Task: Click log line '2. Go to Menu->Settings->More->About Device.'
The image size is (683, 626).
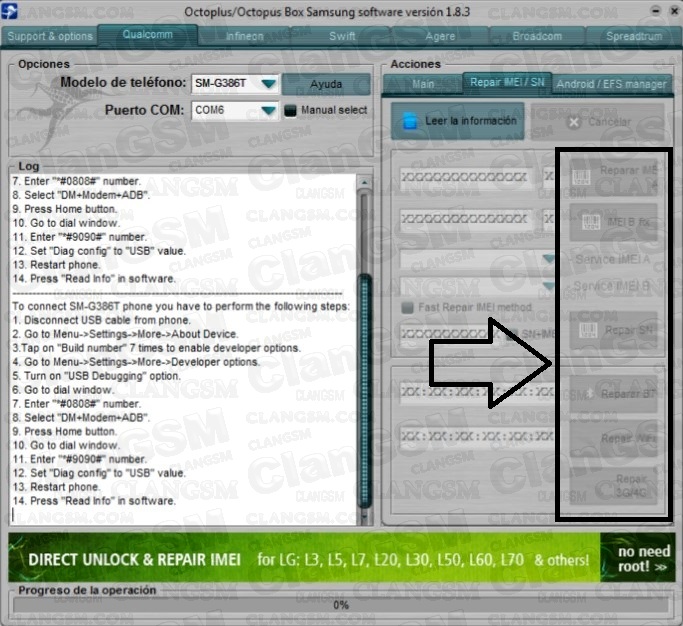Action: point(125,334)
